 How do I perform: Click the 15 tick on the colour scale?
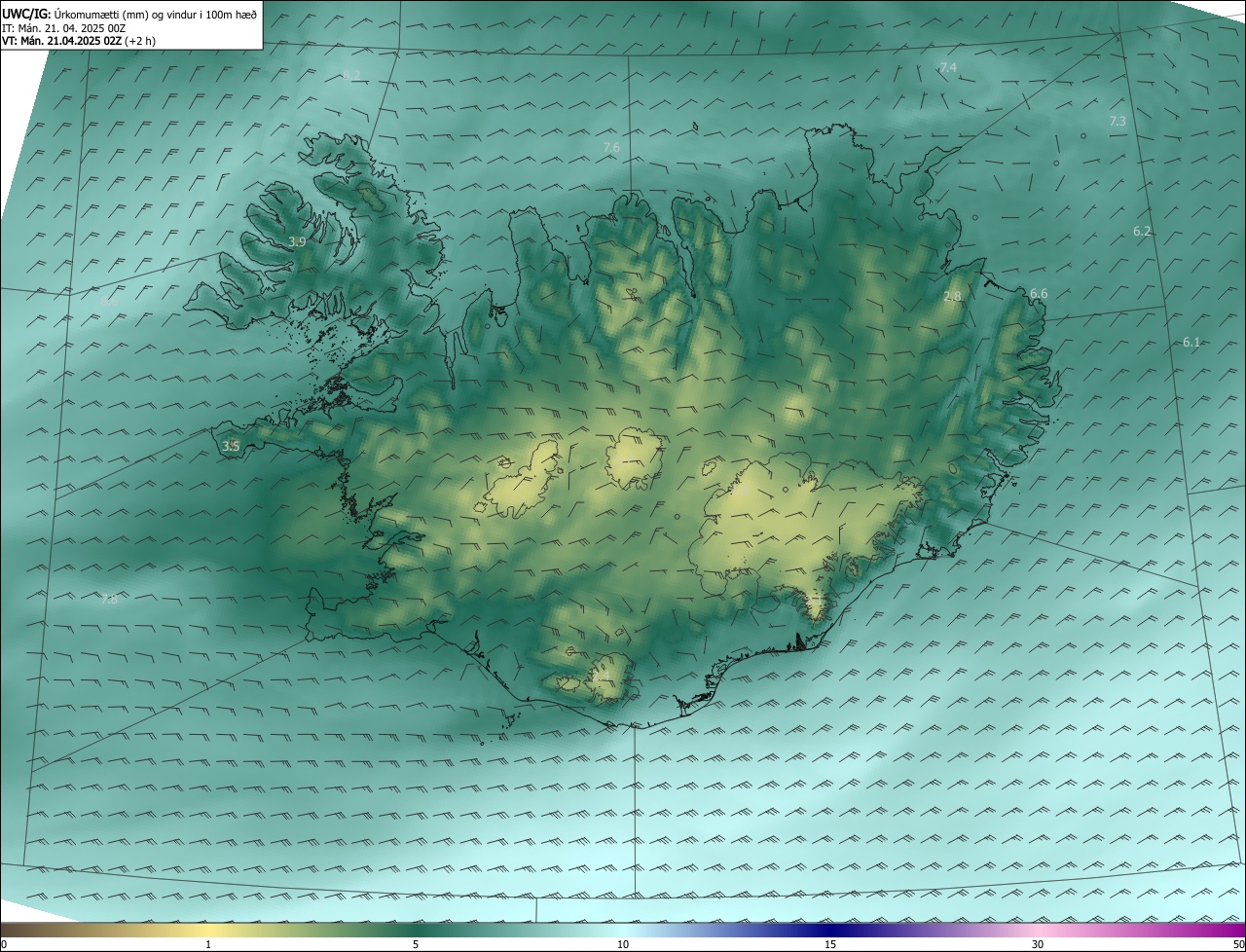coord(830,944)
